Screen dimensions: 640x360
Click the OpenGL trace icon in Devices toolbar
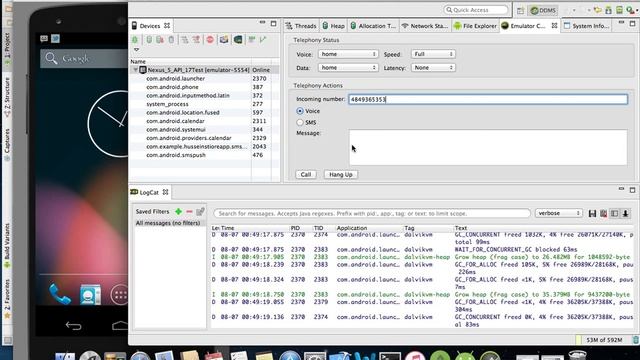tap(263, 40)
